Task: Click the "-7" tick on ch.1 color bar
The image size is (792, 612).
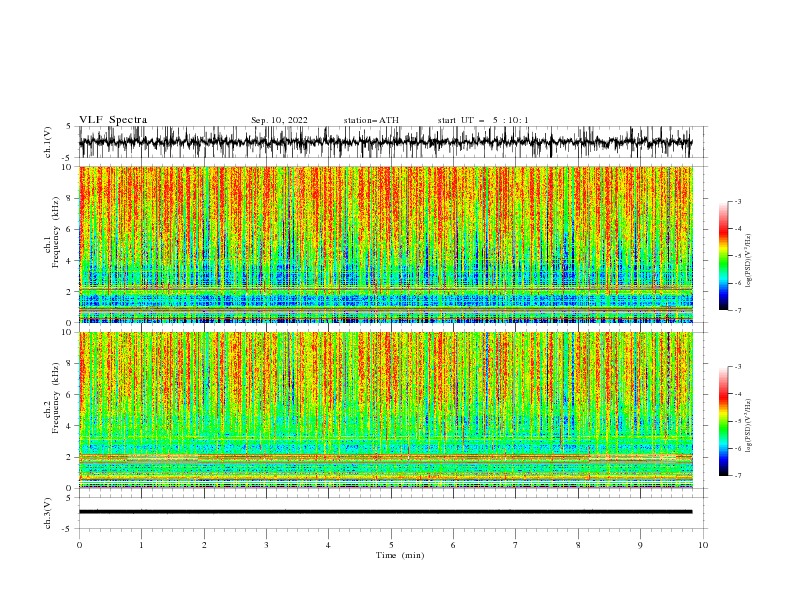Action: point(737,310)
